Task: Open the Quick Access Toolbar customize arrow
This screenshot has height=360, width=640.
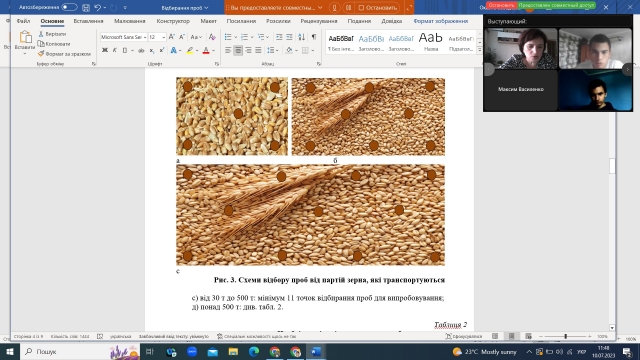Action: point(125,7)
